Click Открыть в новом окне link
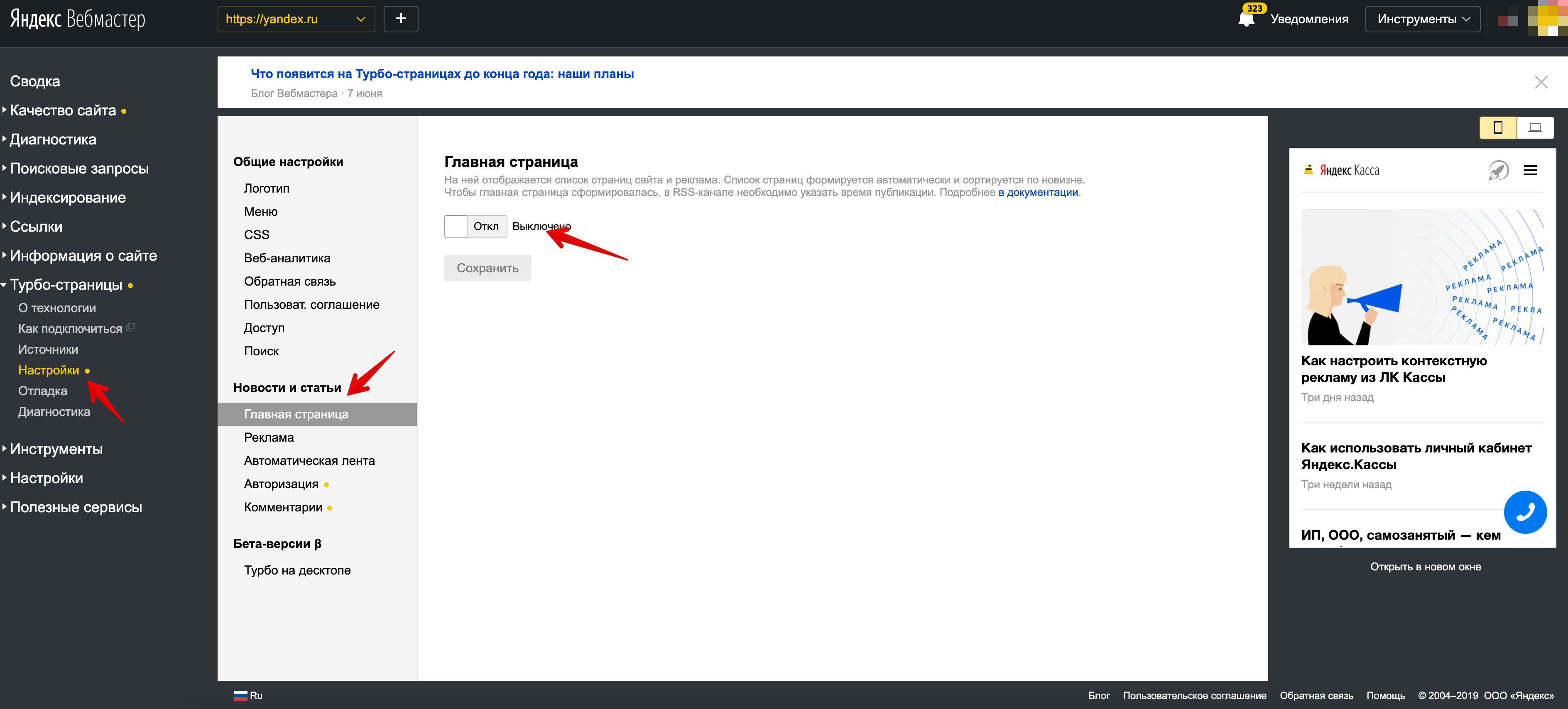 [1425, 567]
